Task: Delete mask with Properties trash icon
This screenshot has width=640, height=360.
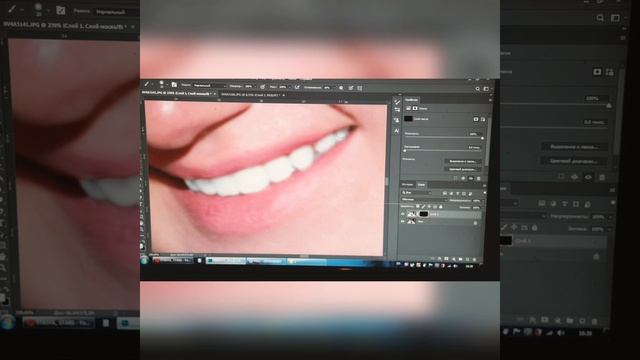Action: 478,178
